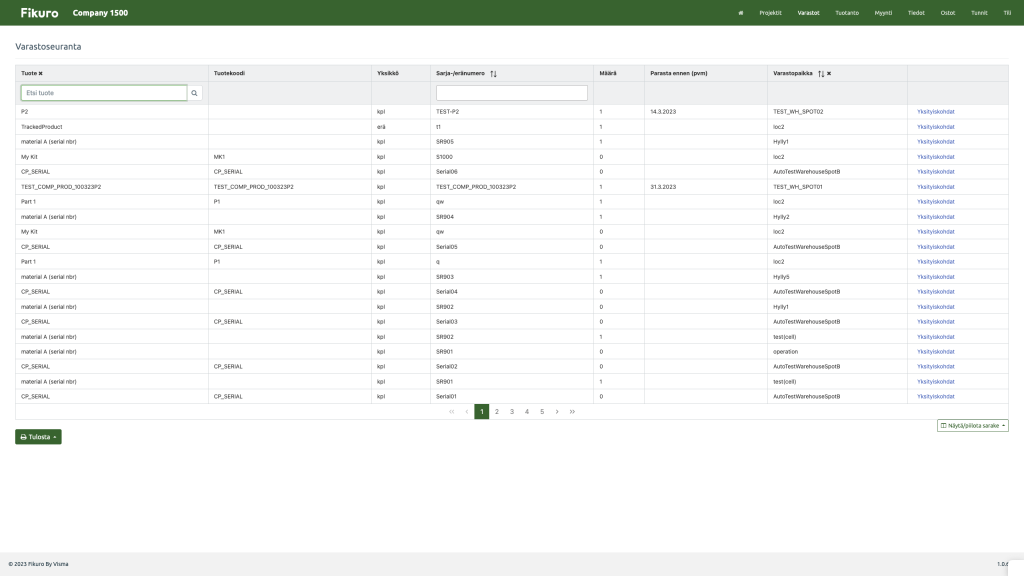Sort by Varastopaikka column arrows
The image size is (1024, 576).
click(821, 74)
